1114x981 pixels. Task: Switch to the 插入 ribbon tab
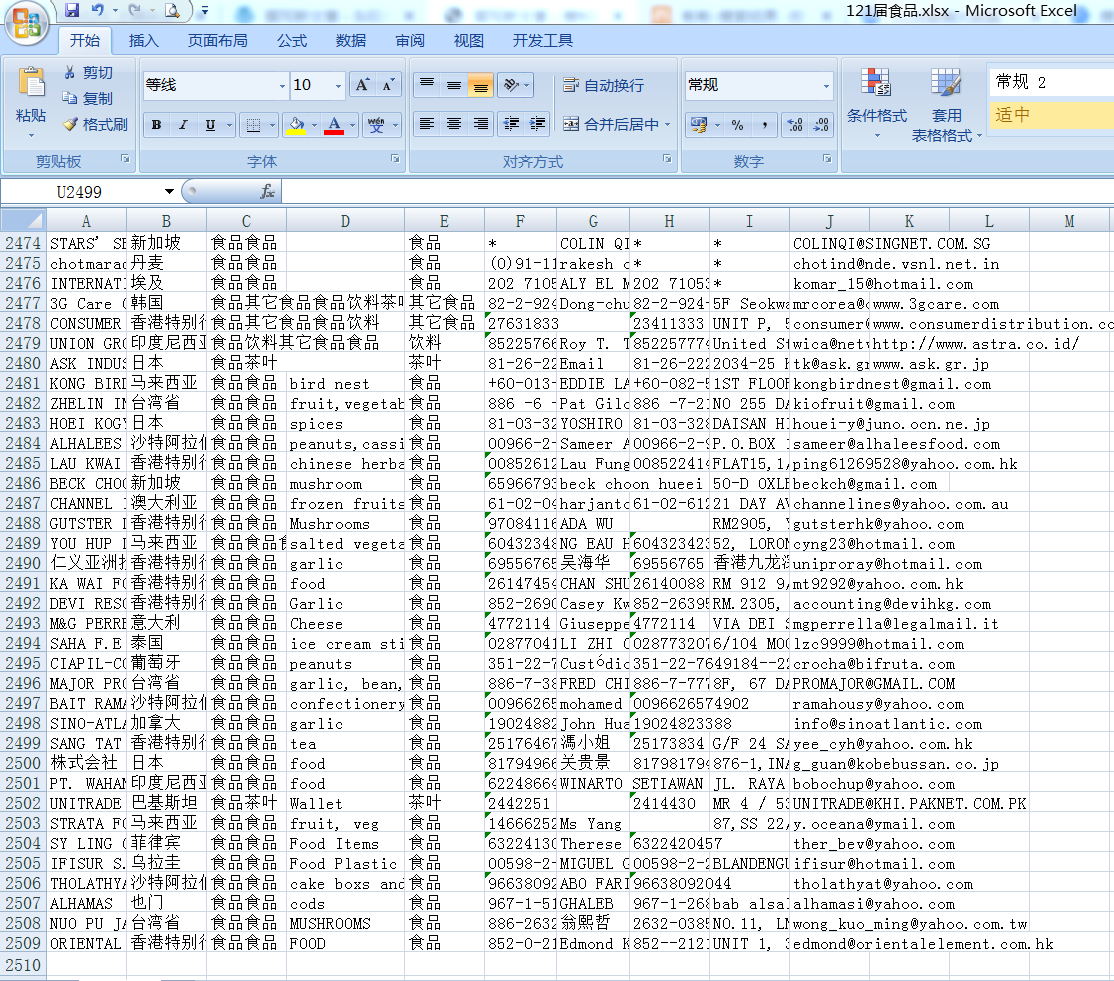[x=144, y=40]
